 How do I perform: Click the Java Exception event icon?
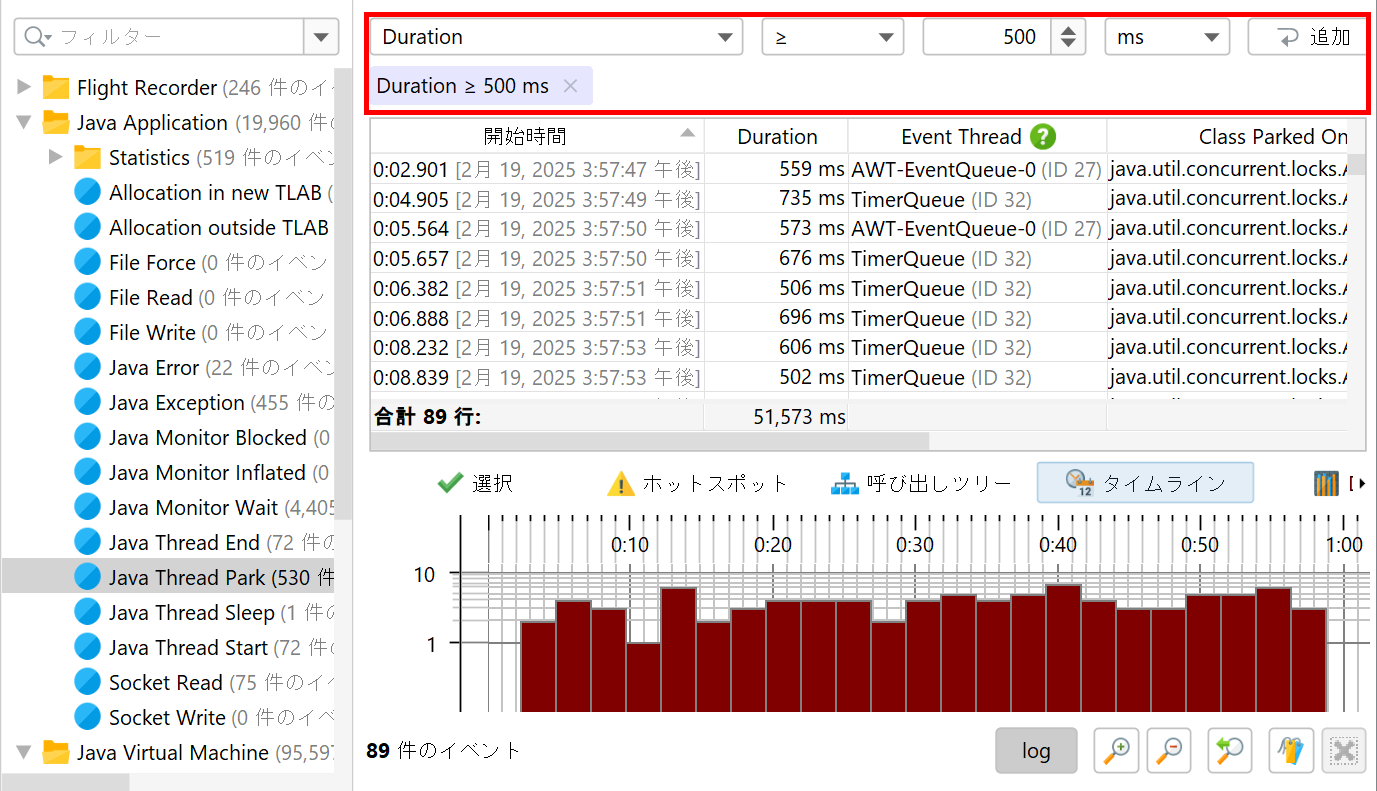[x=88, y=403]
